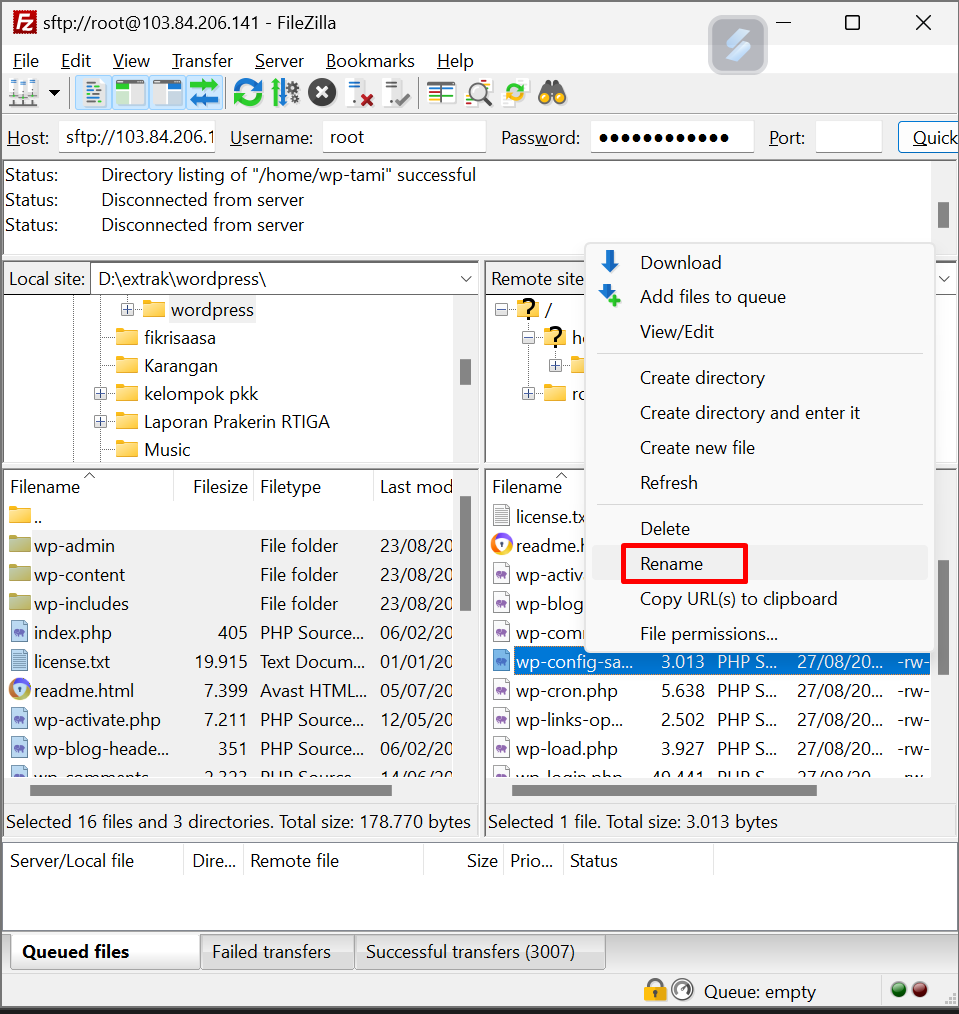Choose View/Edit from context menu

(676, 332)
